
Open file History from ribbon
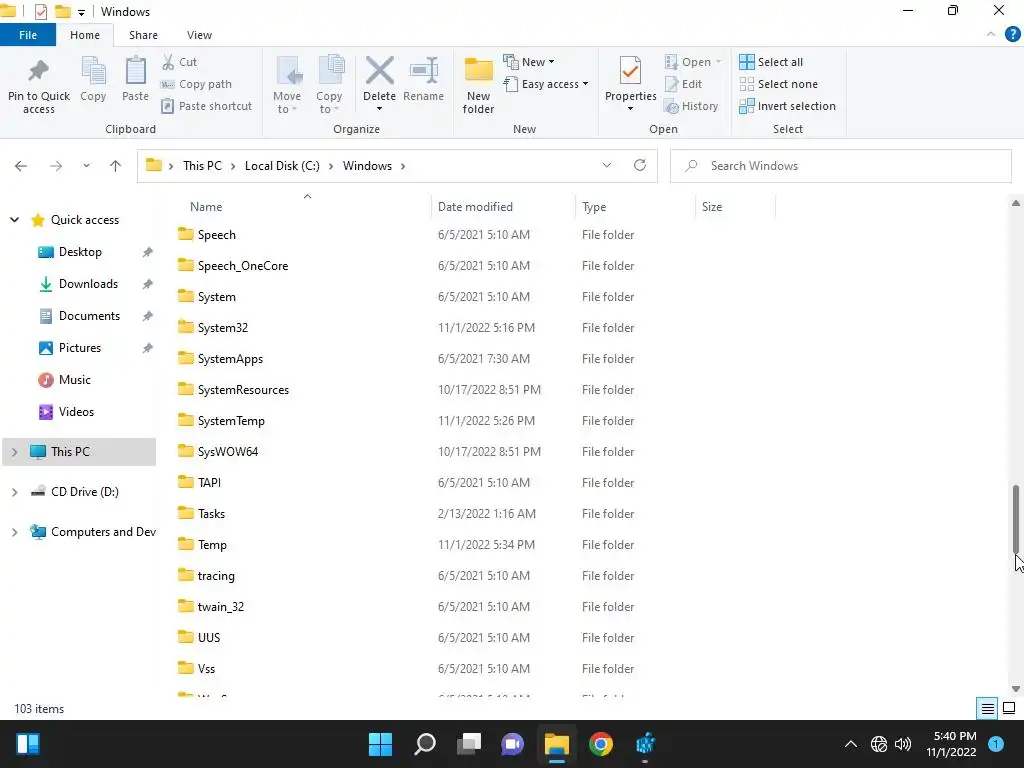coord(691,106)
